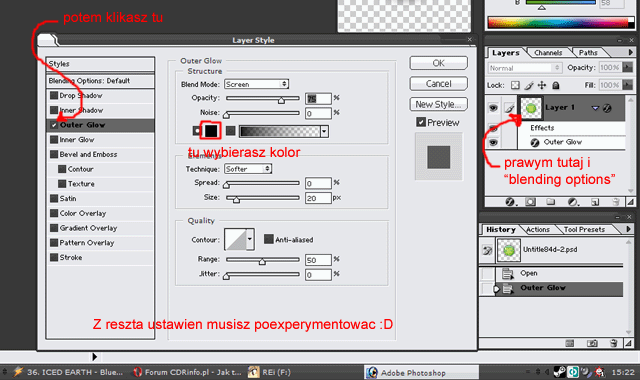Switch to Channels tab

click(548, 53)
